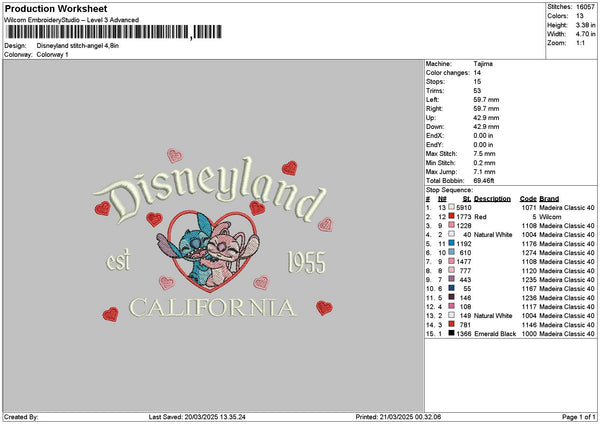Click the Trims value '53'

[x=477, y=91]
